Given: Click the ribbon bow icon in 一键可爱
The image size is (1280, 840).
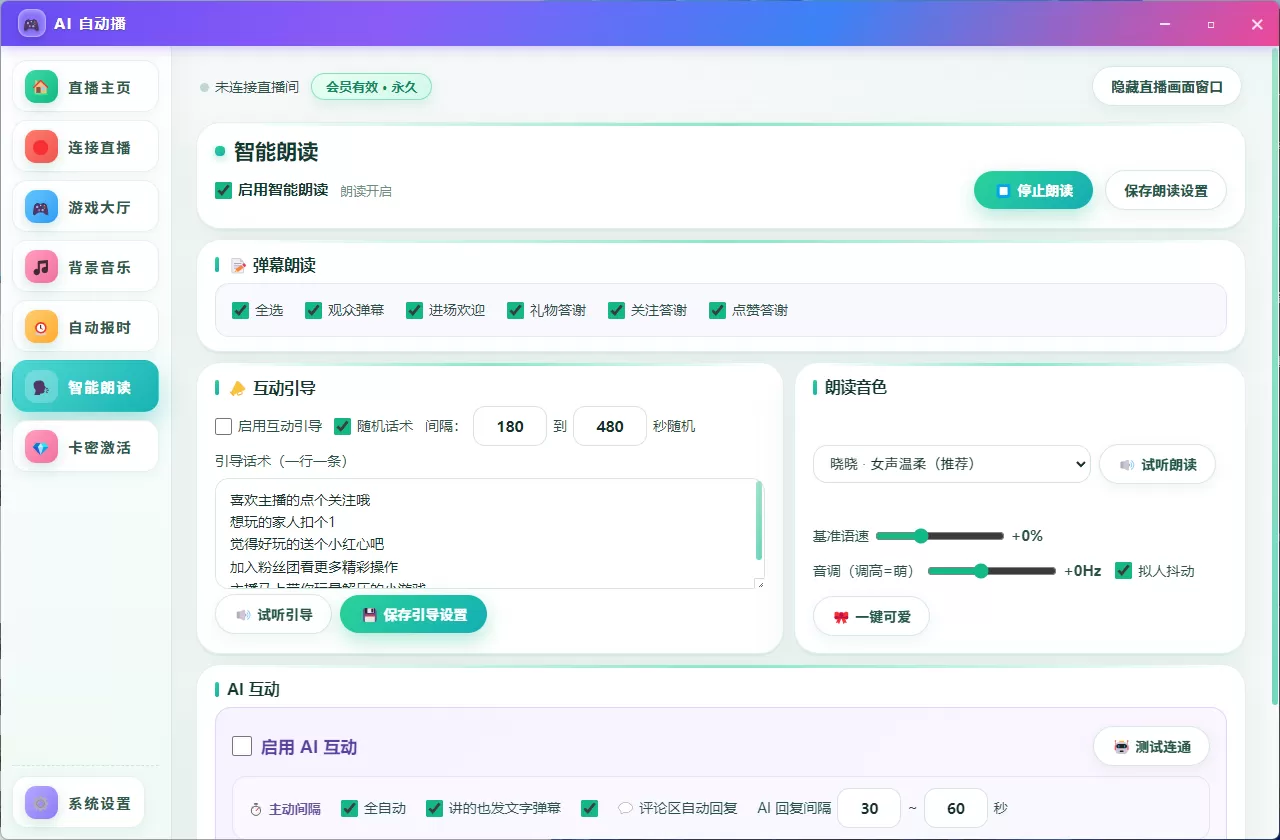Looking at the screenshot, I should pyautogui.click(x=841, y=617).
